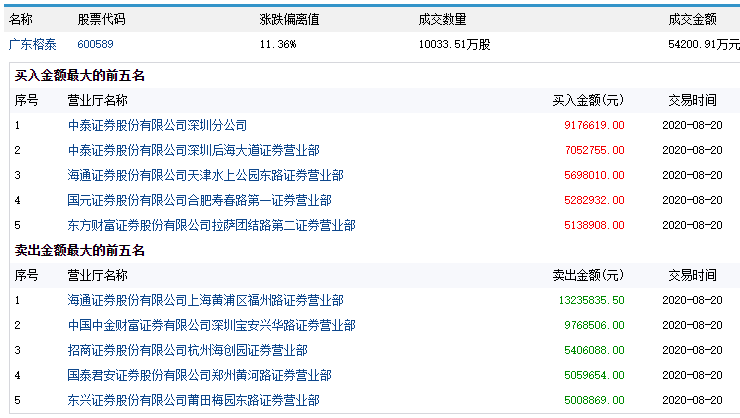
Task: Open 中泰证券深圳后海大道证券营业部 link
Action: [x=194, y=150]
